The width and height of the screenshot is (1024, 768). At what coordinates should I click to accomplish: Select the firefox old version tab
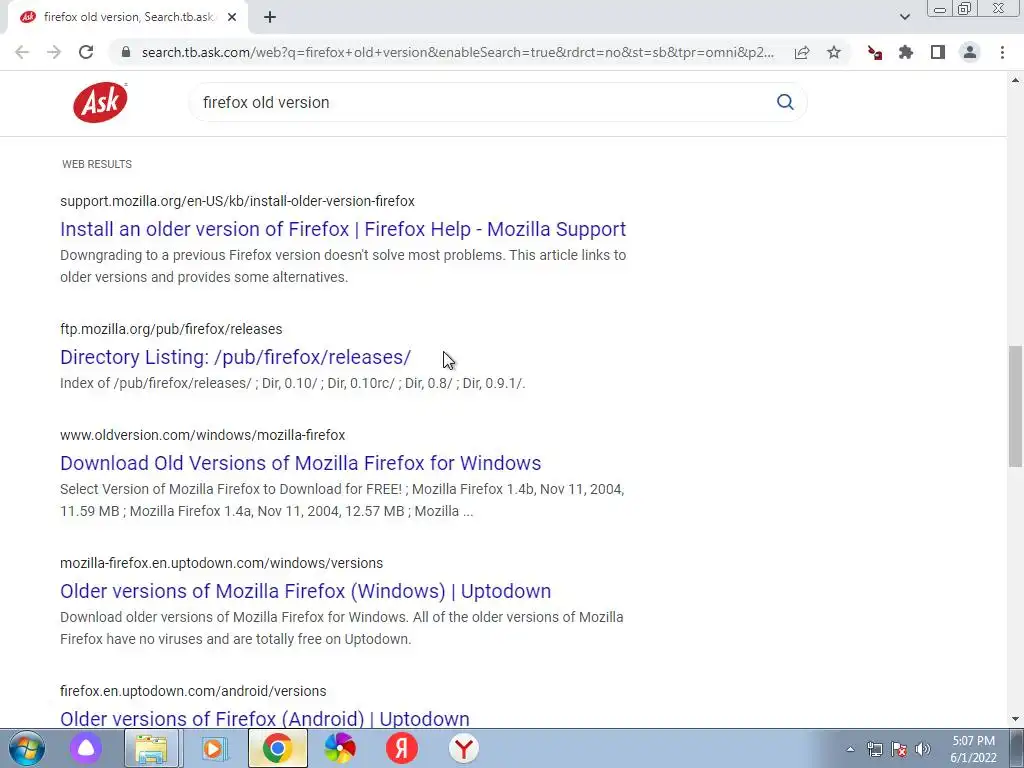point(128,17)
